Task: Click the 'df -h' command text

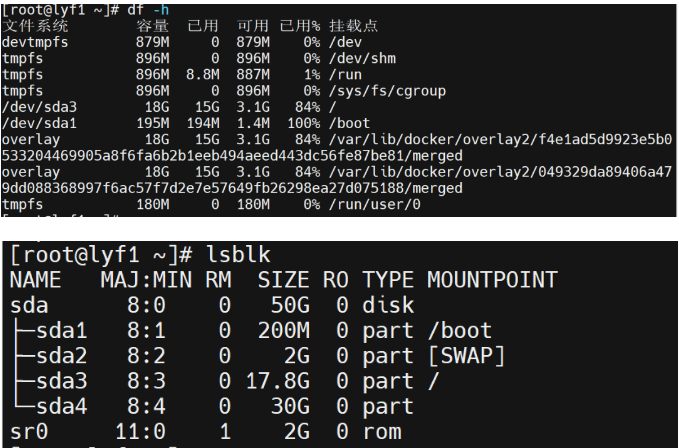Action: 148,10
